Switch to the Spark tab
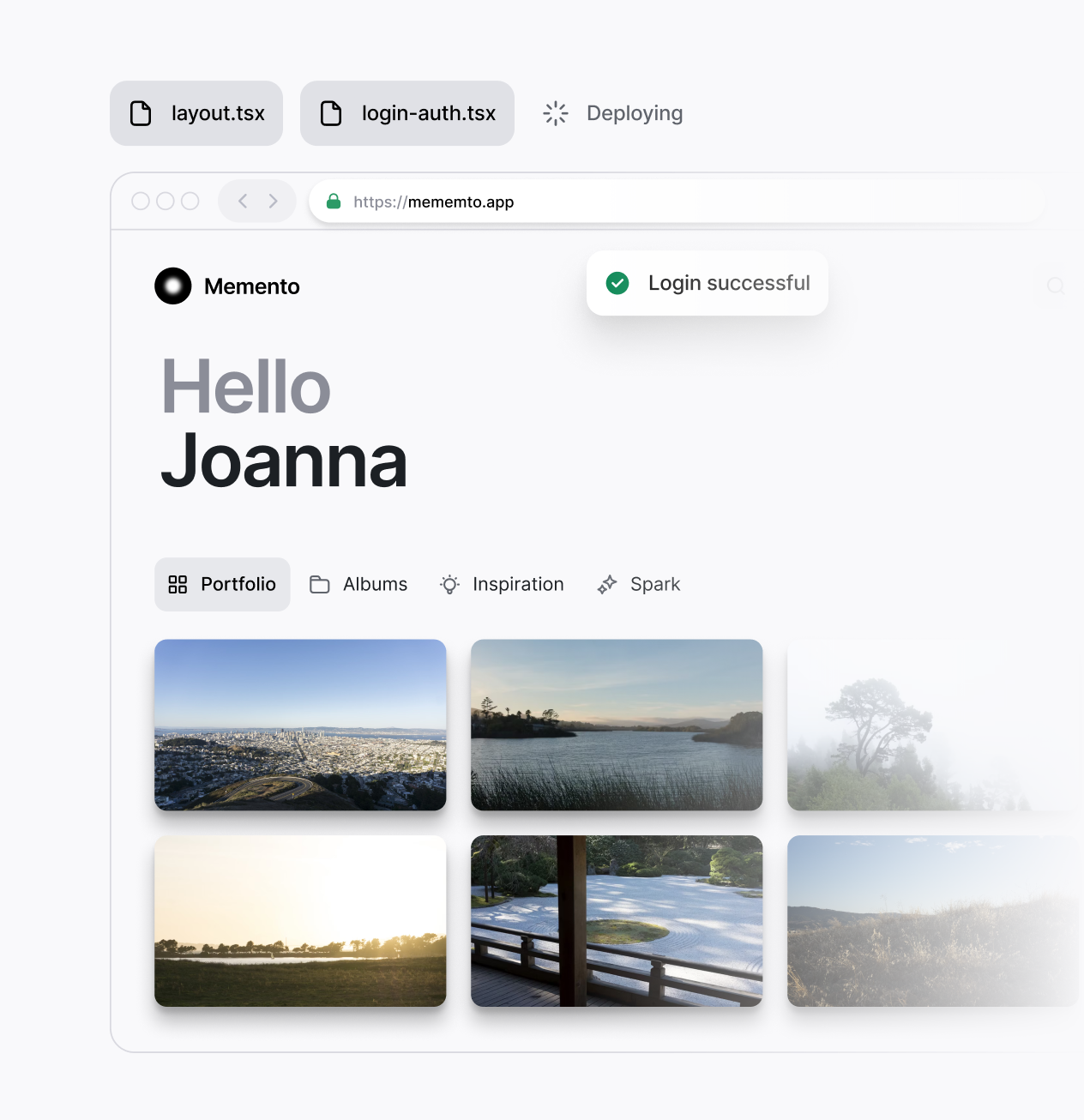 coord(639,584)
